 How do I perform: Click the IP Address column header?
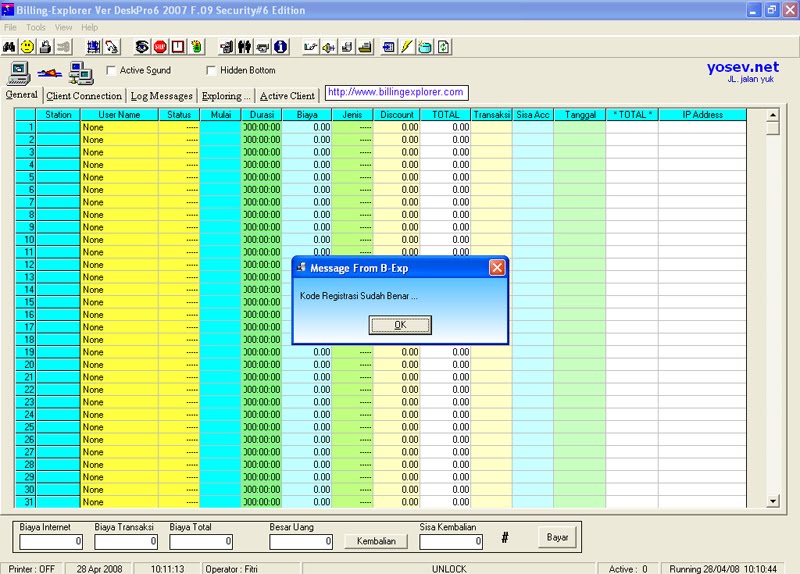703,115
